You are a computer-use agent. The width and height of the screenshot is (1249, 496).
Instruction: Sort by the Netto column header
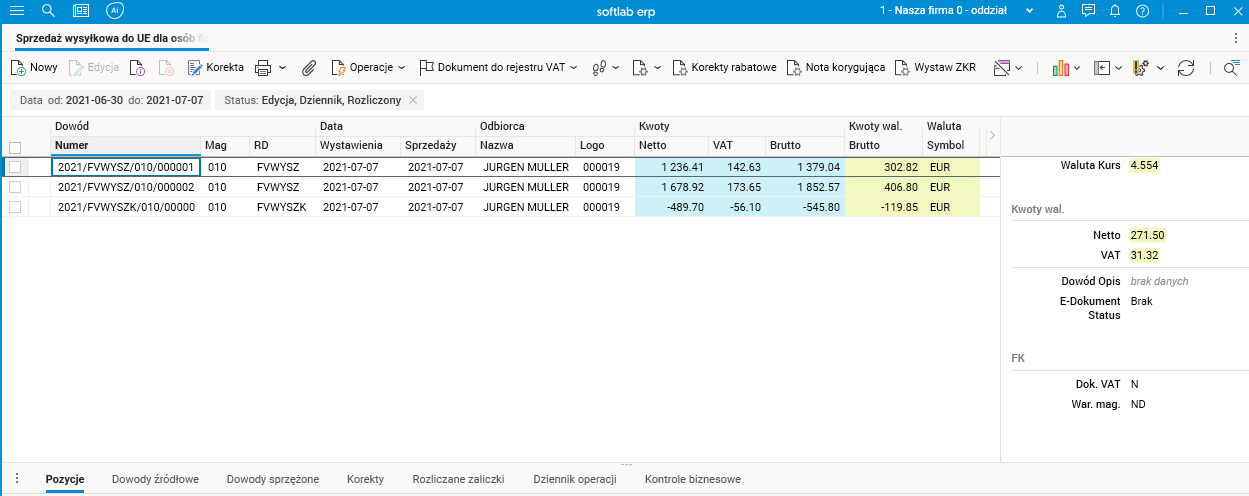[672, 146]
